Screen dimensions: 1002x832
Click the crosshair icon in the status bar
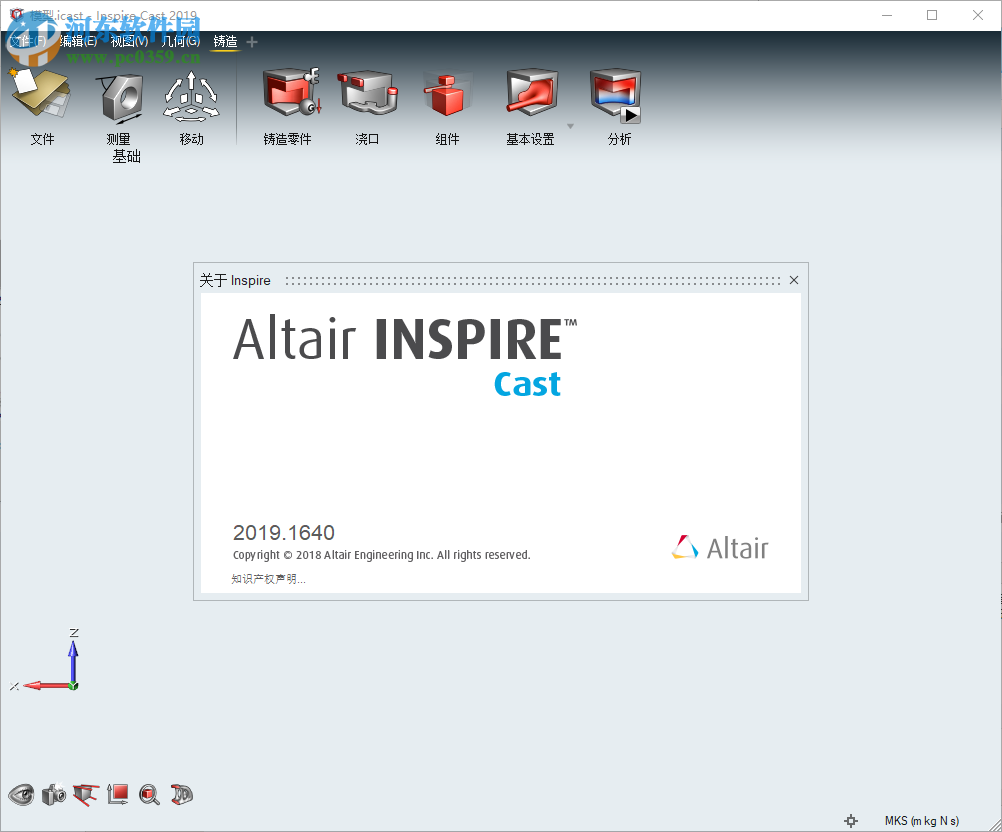[853, 819]
